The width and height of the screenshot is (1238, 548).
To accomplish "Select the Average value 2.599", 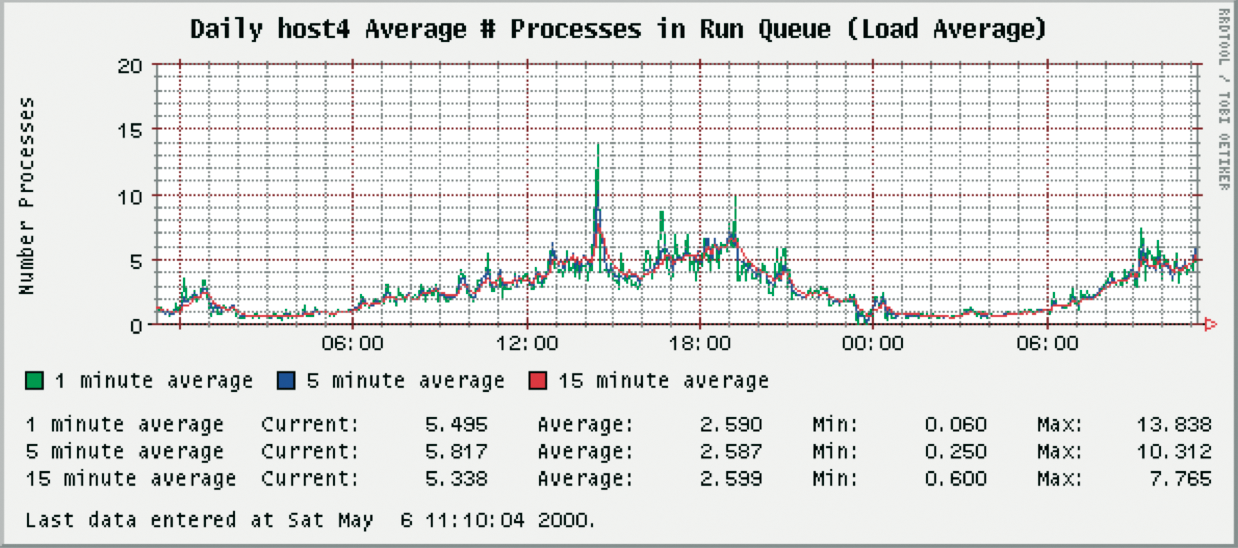I will tap(731, 478).
